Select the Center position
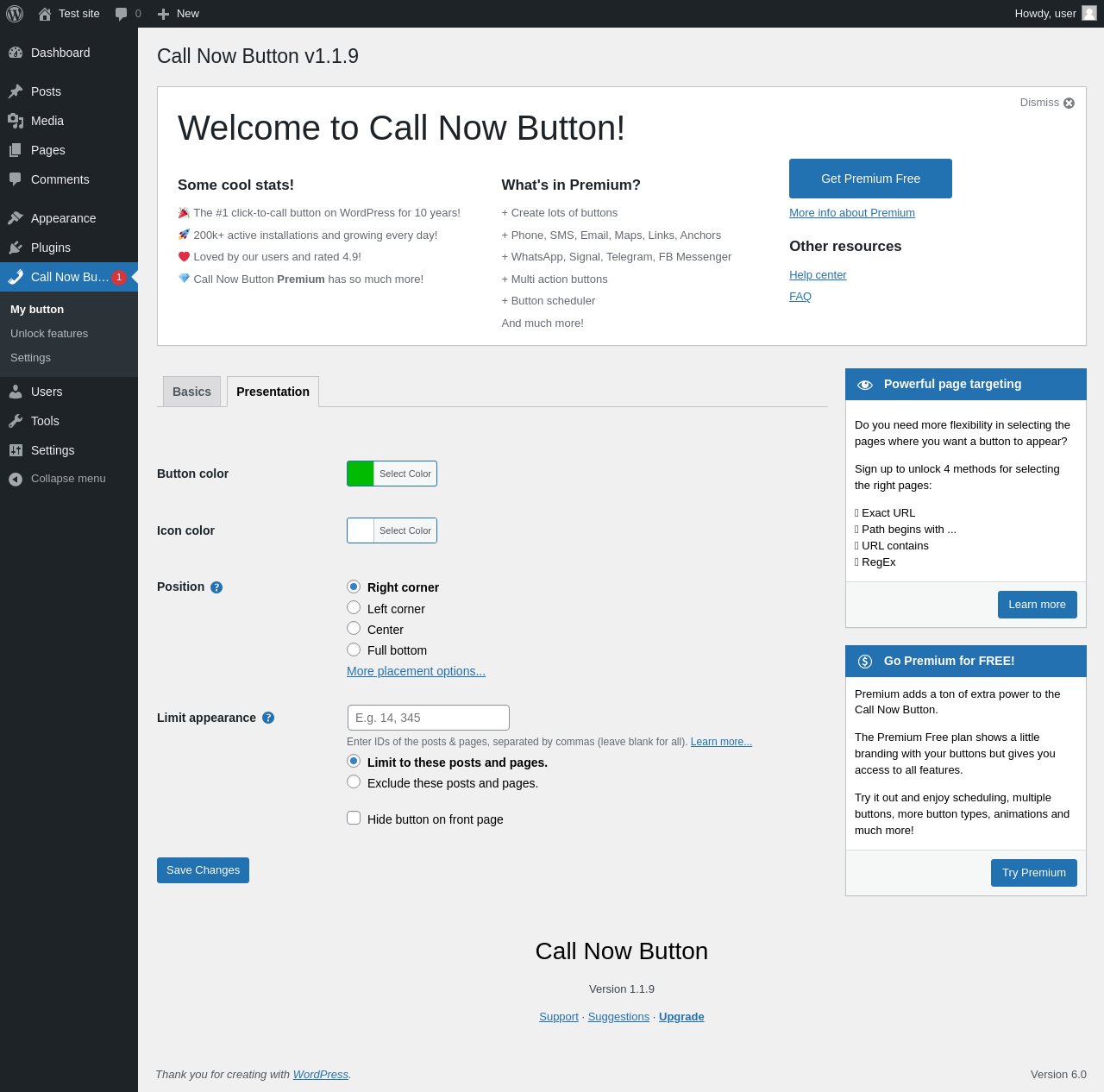The image size is (1104, 1092). pyautogui.click(x=354, y=628)
